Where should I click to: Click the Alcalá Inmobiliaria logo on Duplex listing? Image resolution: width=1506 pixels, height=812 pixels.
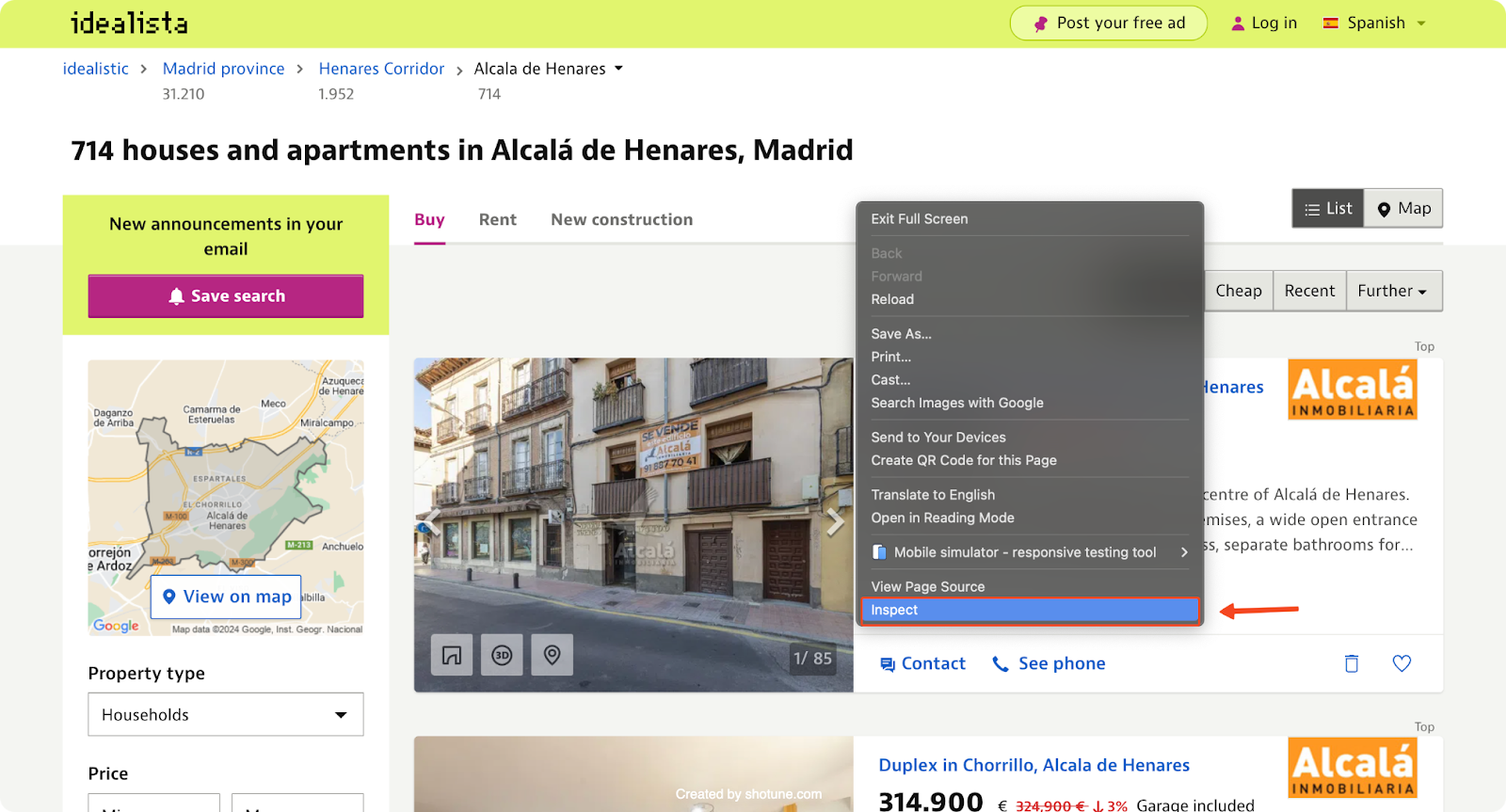pos(1353,768)
